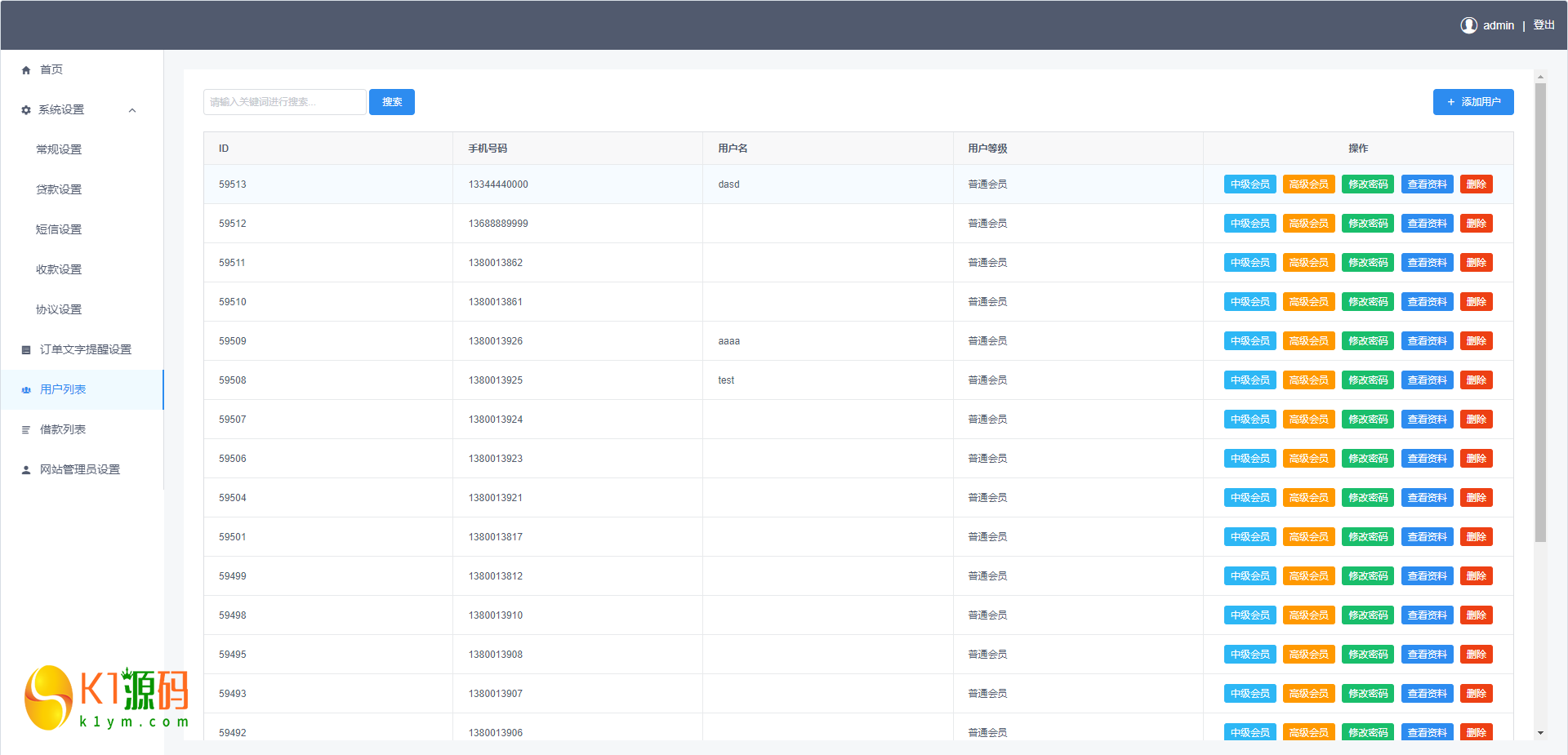The width and height of the screenshot is (1568, 755).
Task: Open 短信设置 in the sidebar
Action: pos(59,229)
